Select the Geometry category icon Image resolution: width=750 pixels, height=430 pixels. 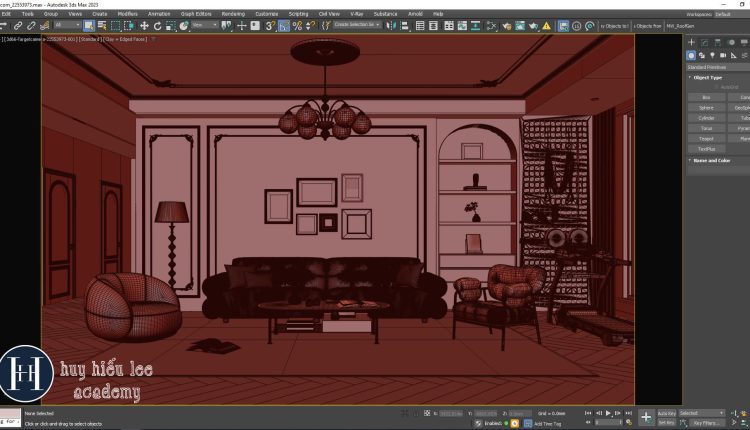point(691,55)
